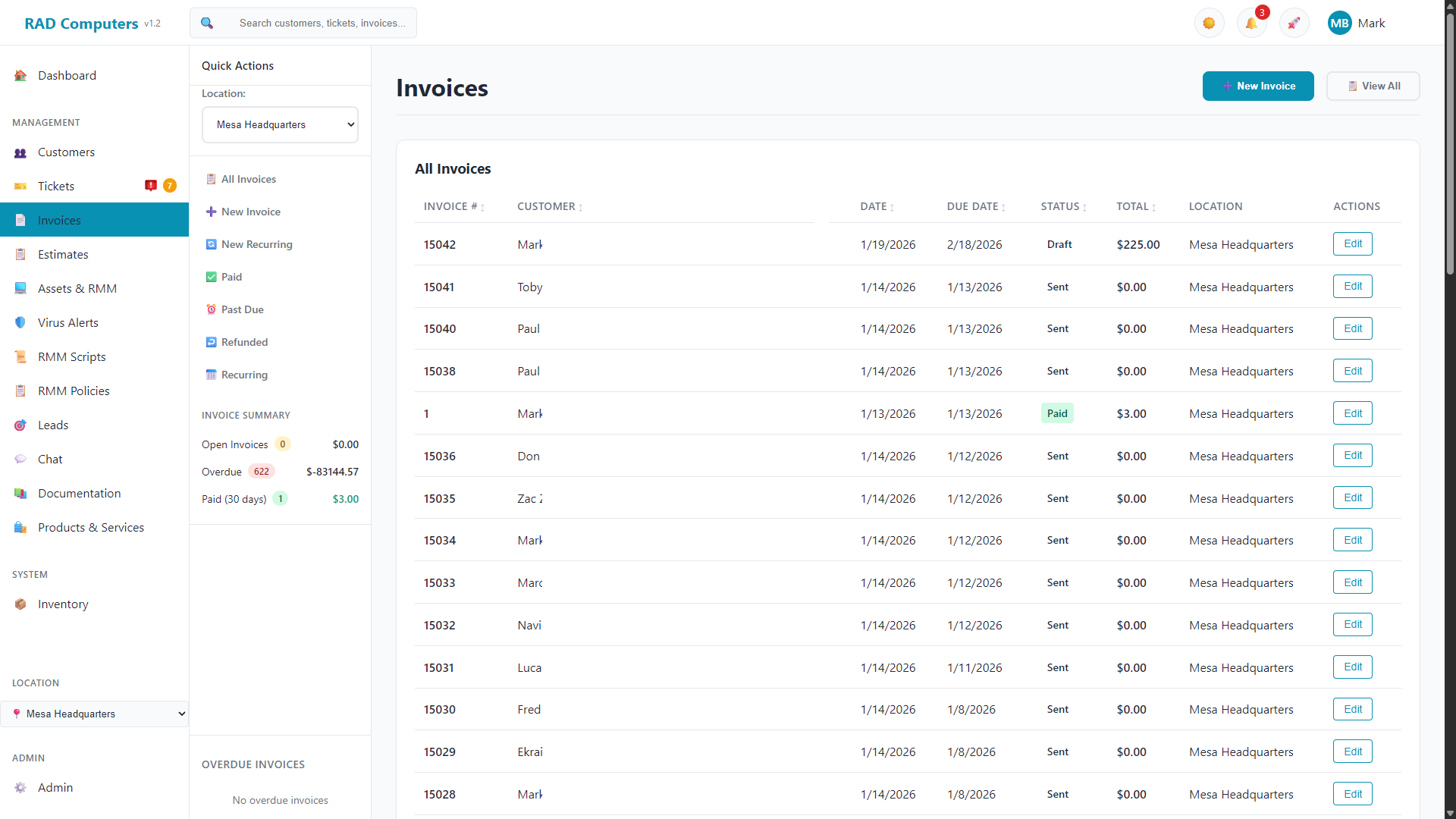
Task: Open New Recurring invoice icon
Action: click(x=212, y=244)
